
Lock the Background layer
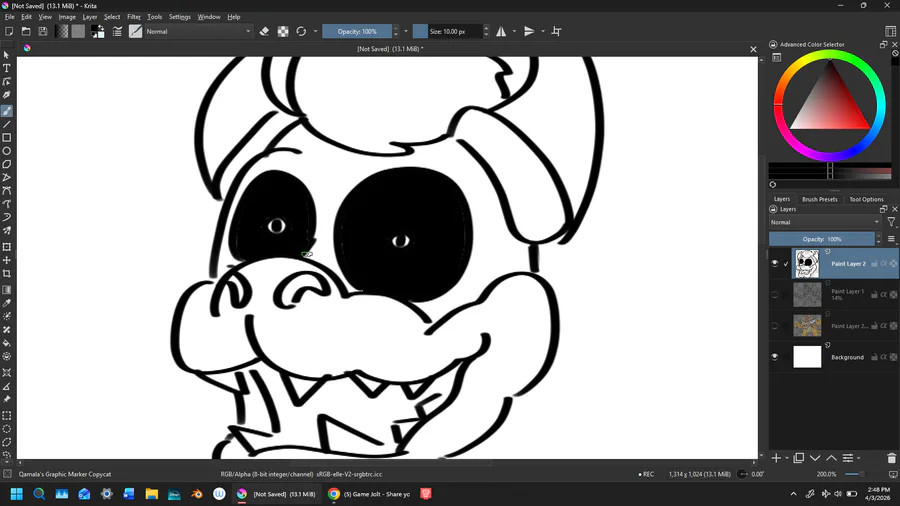tap(874, 357)
